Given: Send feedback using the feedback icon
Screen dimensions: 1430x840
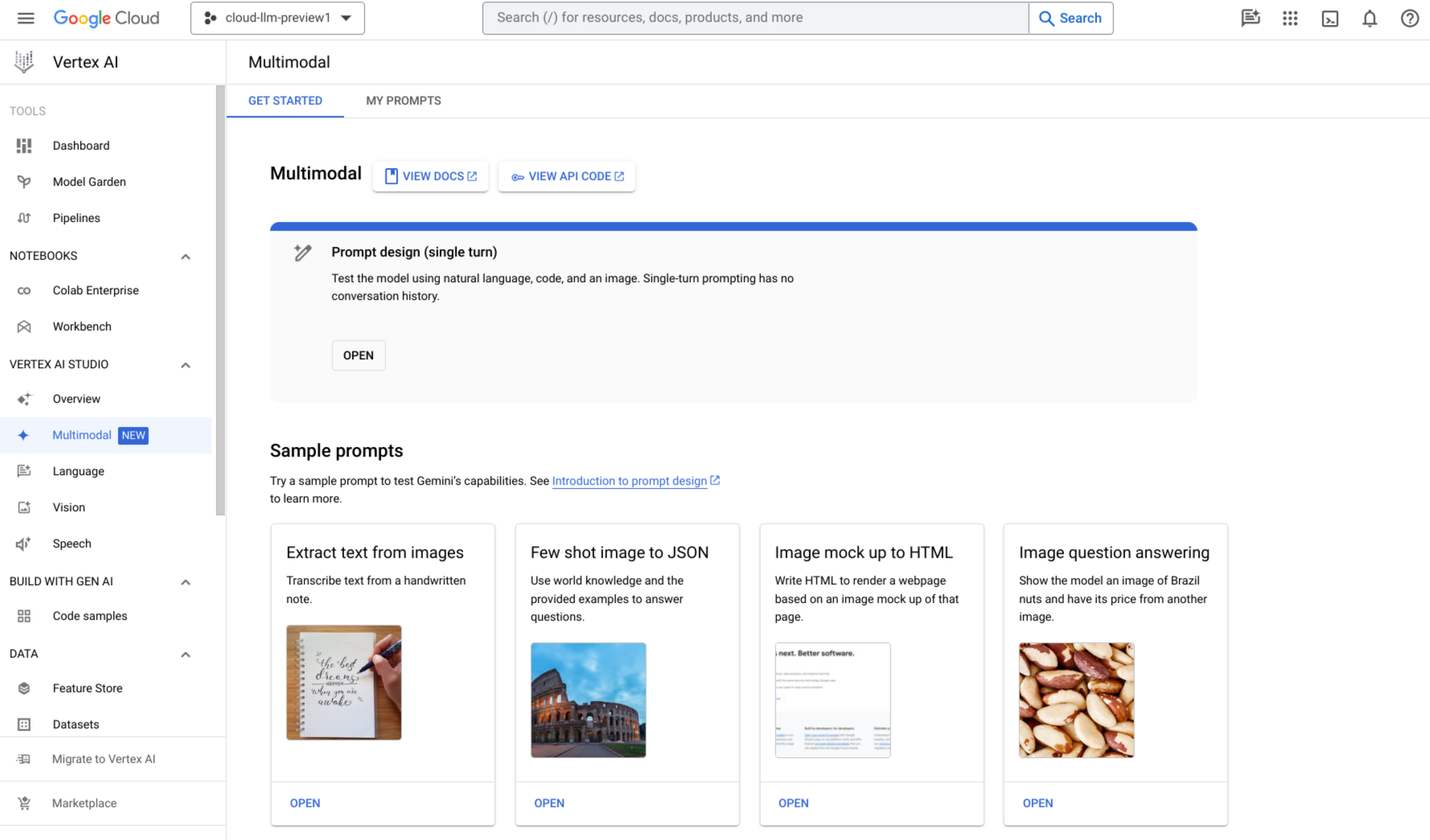Looking at the screenshot, I should (x=1250, y=18).
